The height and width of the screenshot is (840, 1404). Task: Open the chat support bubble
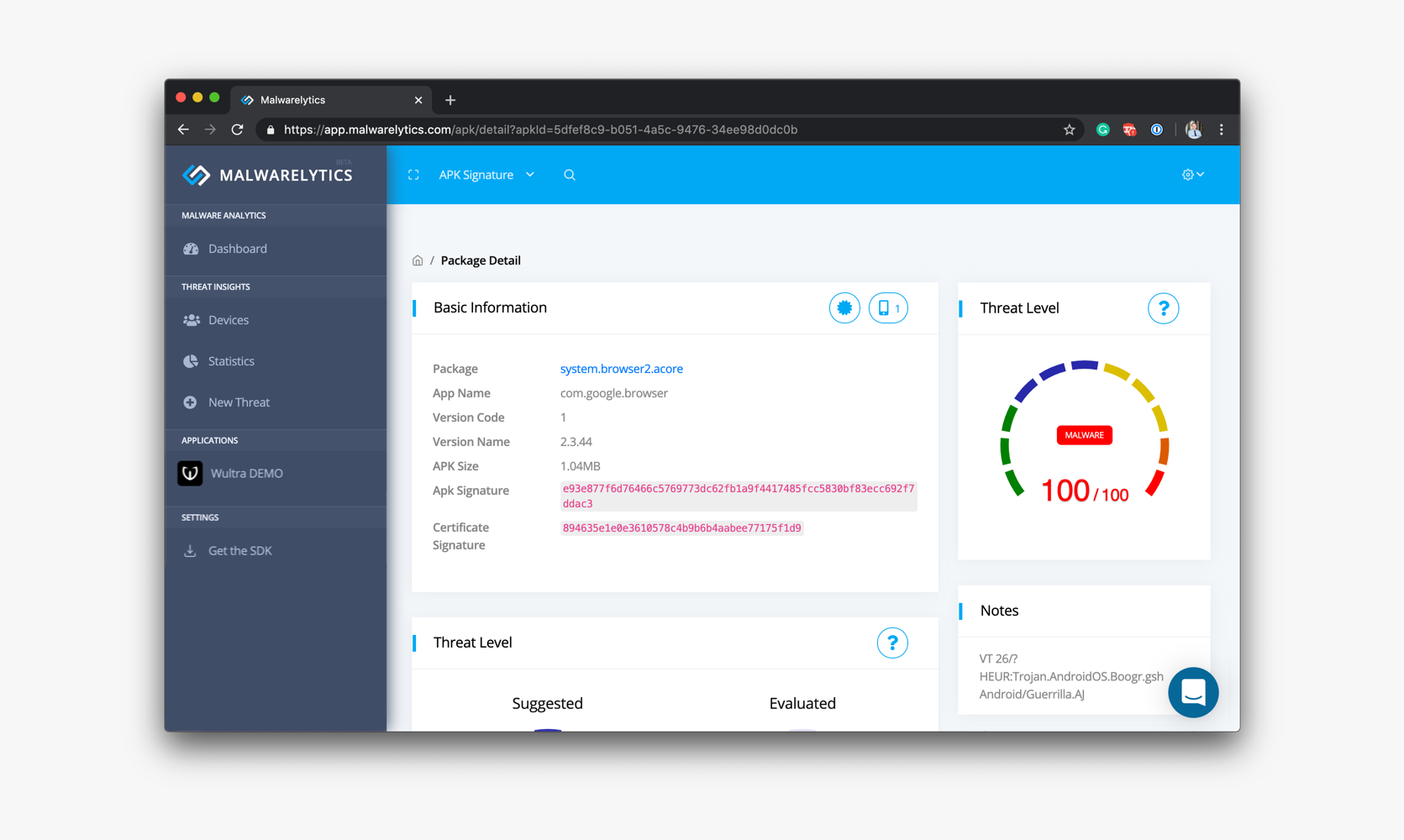tap(1193, 692)
